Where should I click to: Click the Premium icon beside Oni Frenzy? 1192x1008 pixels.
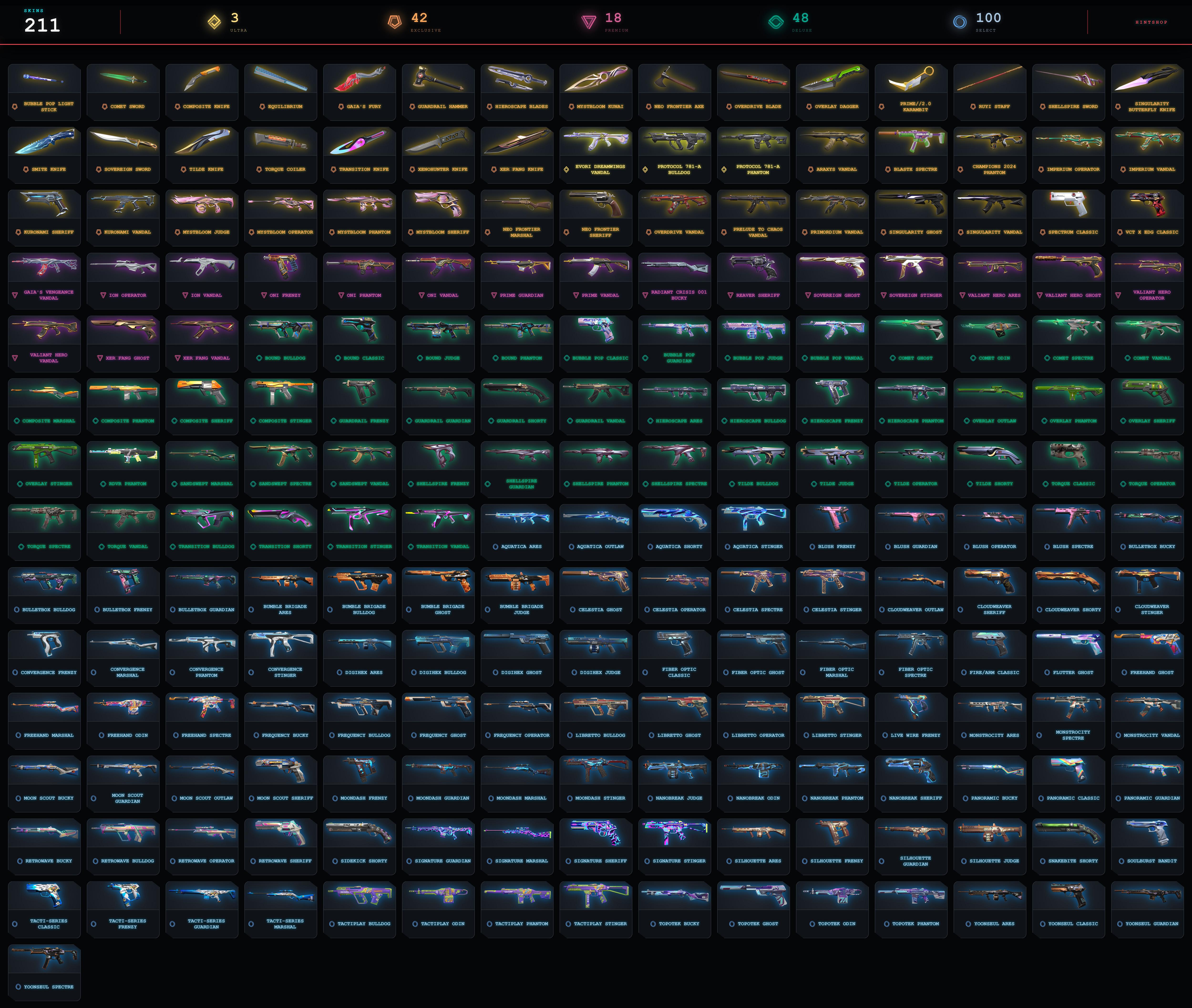[264, 295]
